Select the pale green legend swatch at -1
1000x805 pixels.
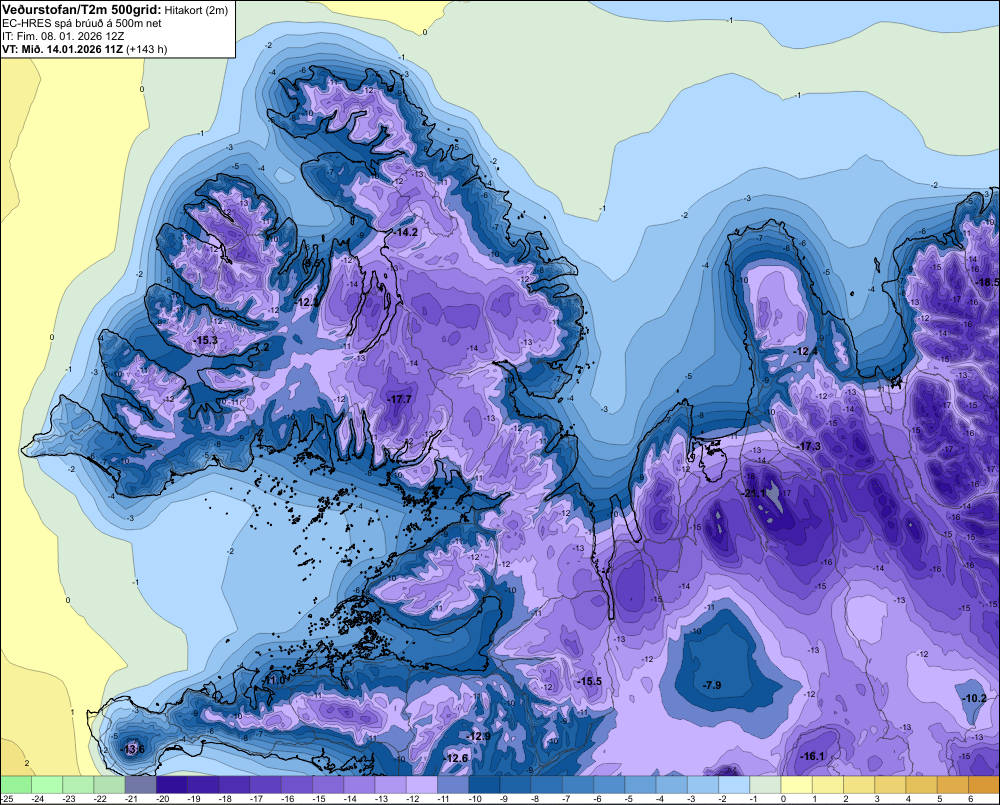coord(765,784)
